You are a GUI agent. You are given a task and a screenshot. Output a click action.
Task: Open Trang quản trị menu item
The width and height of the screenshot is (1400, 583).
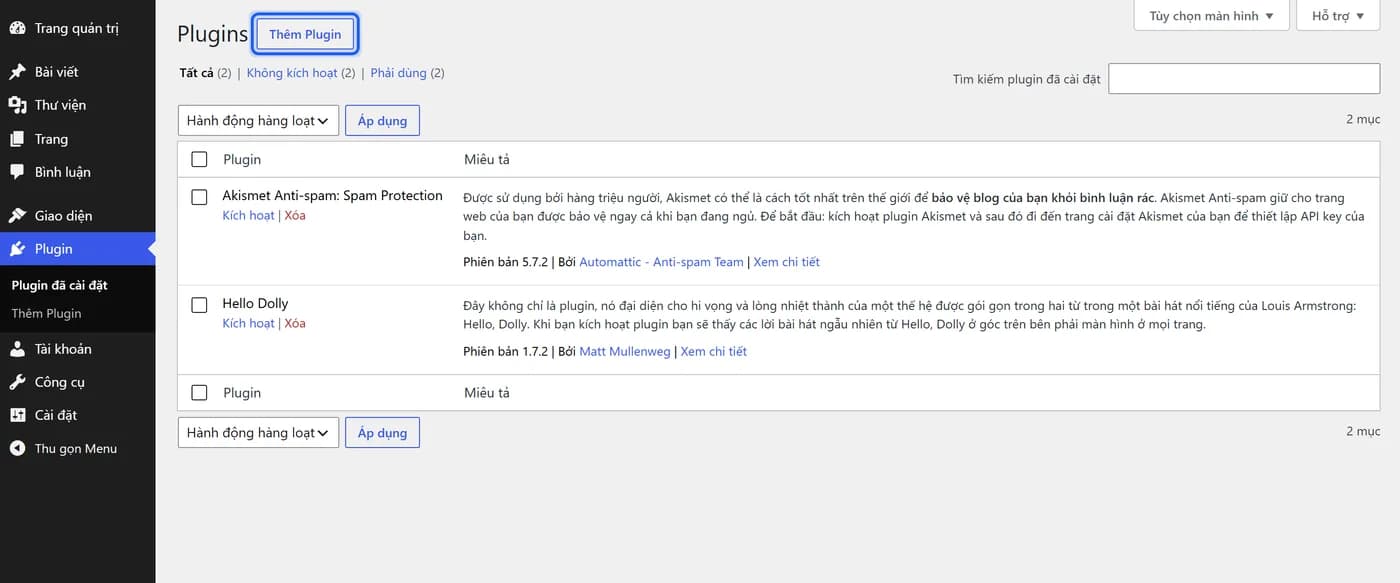tap(78, 28)
